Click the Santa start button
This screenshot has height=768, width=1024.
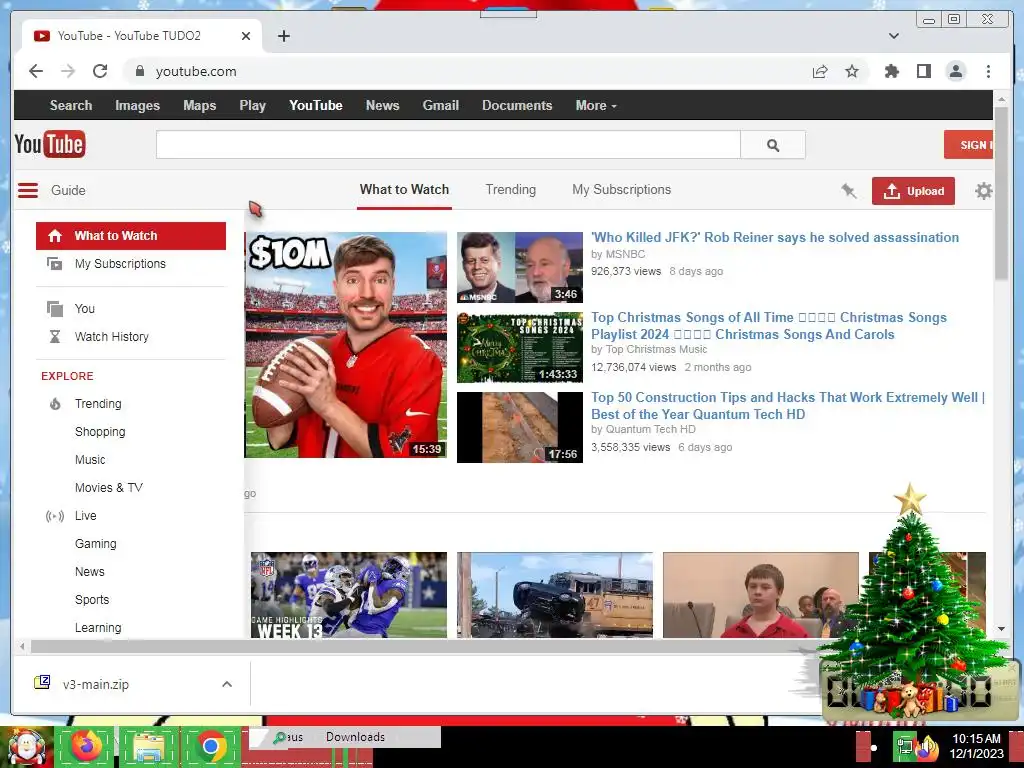pyautogui.click(x=26, y=746)
